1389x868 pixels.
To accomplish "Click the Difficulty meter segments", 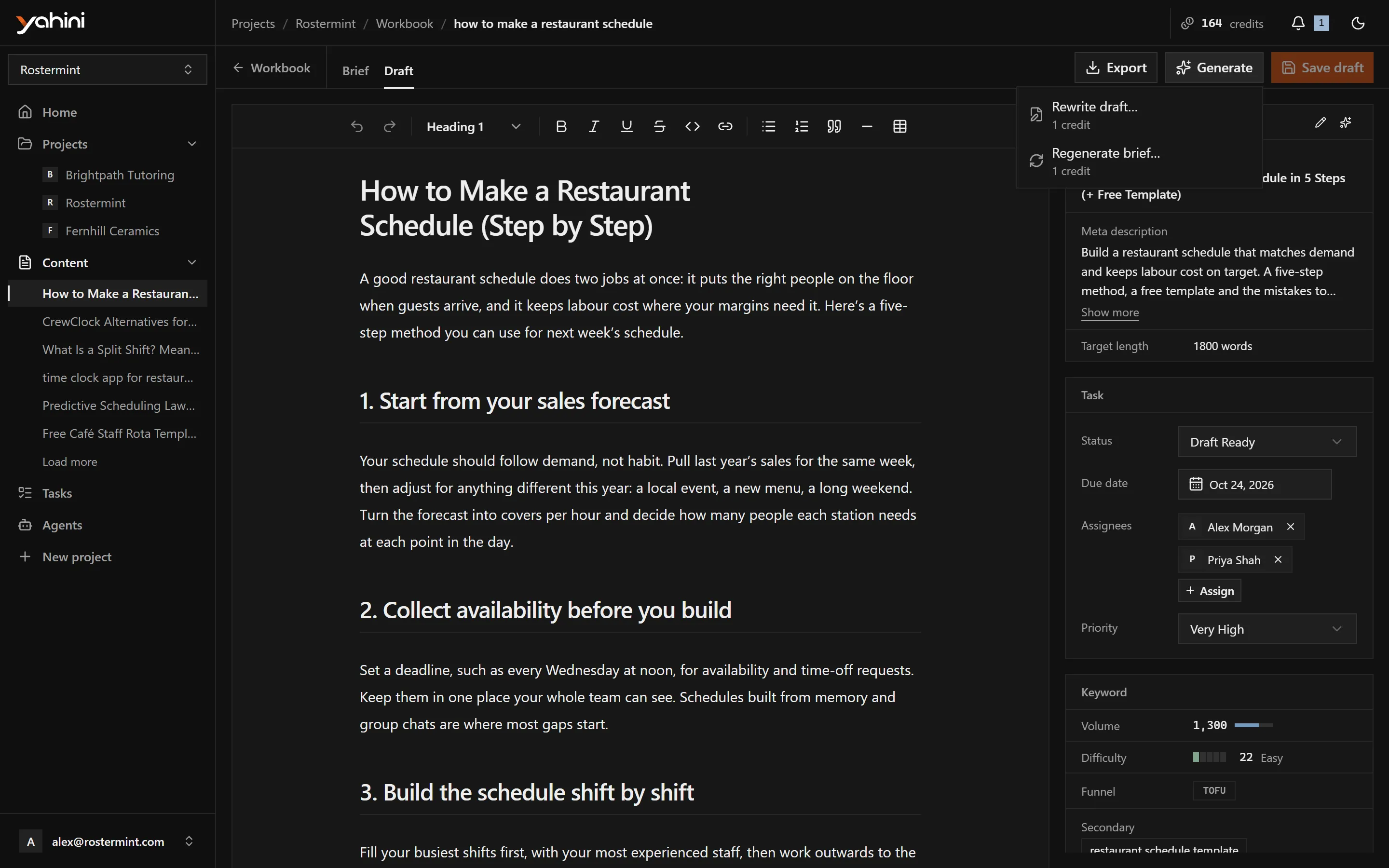I will coord(1210,757).
